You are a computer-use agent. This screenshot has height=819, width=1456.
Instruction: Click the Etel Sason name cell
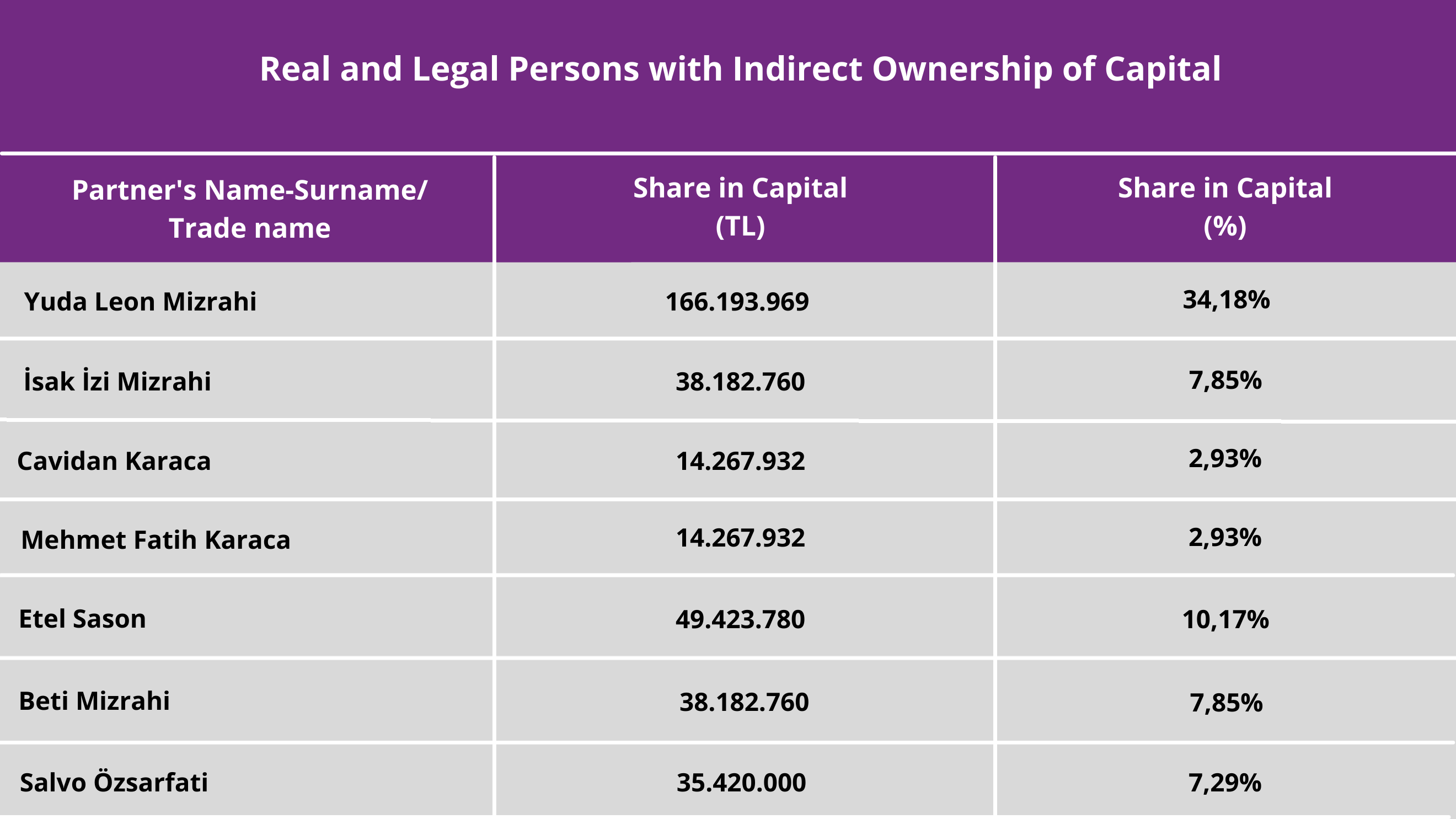click(x=83, y=618)
